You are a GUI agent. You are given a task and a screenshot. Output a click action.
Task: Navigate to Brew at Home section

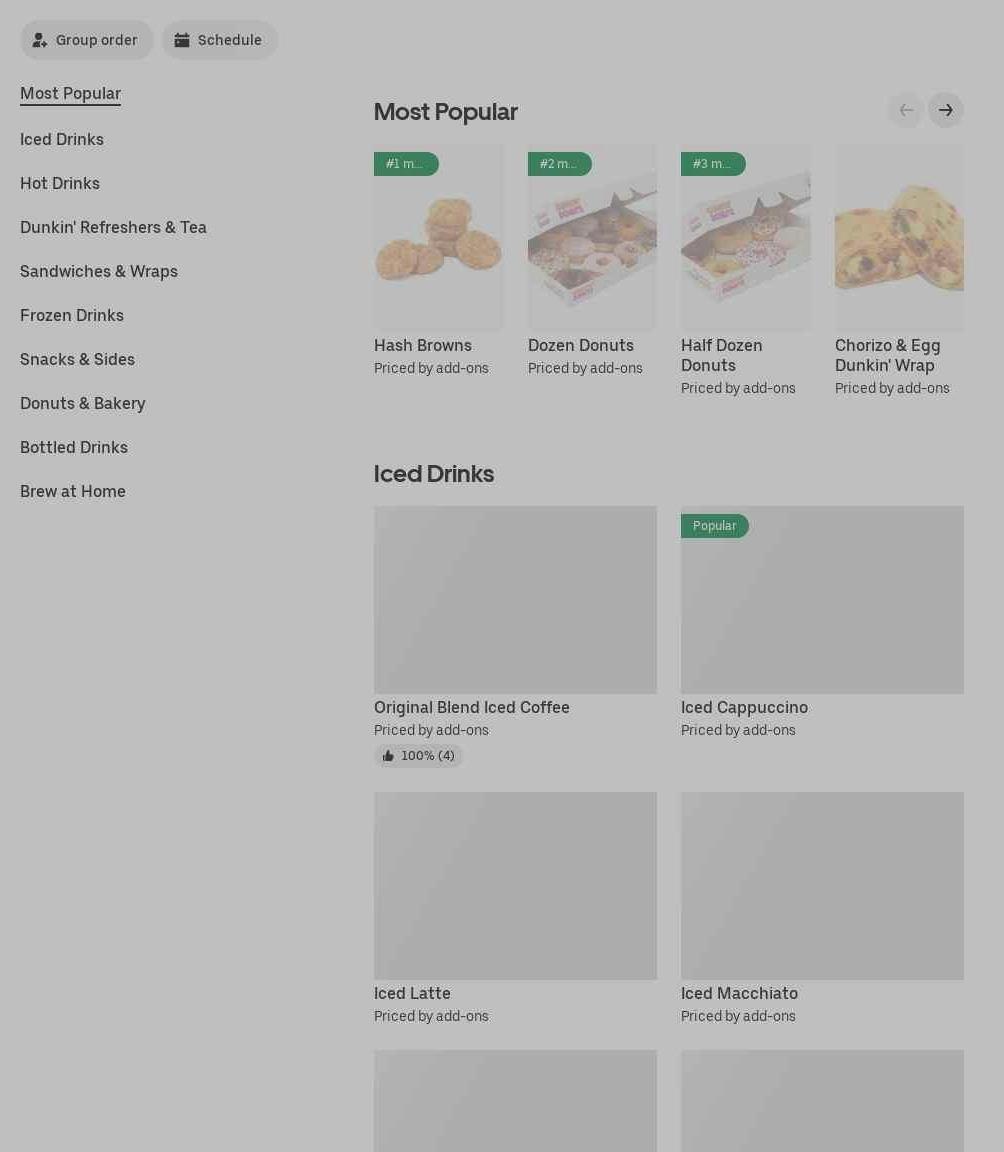tap(73, 491)
